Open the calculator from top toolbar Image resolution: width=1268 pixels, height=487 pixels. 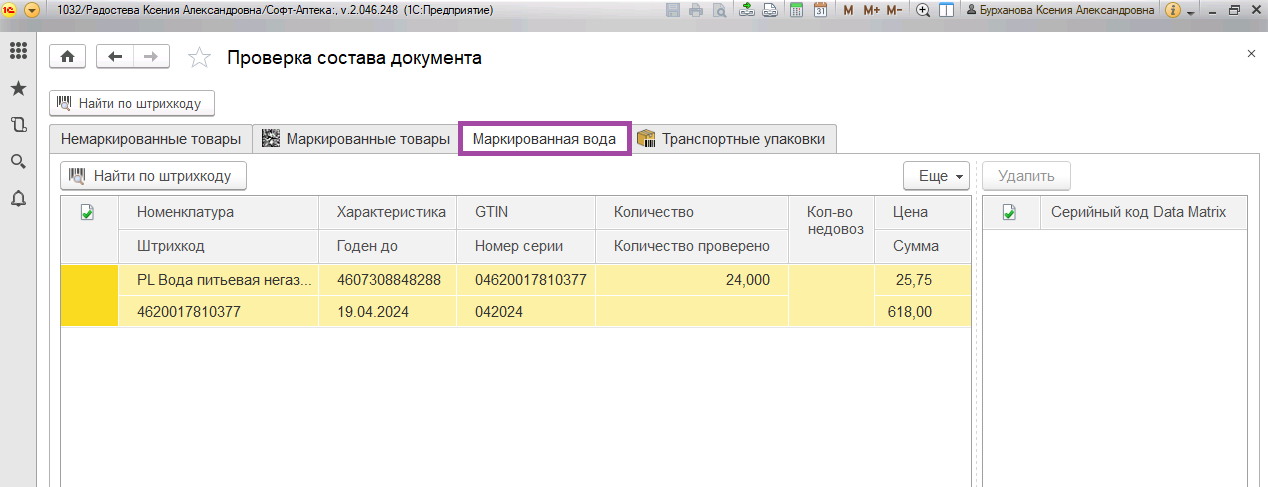[797, 10]
